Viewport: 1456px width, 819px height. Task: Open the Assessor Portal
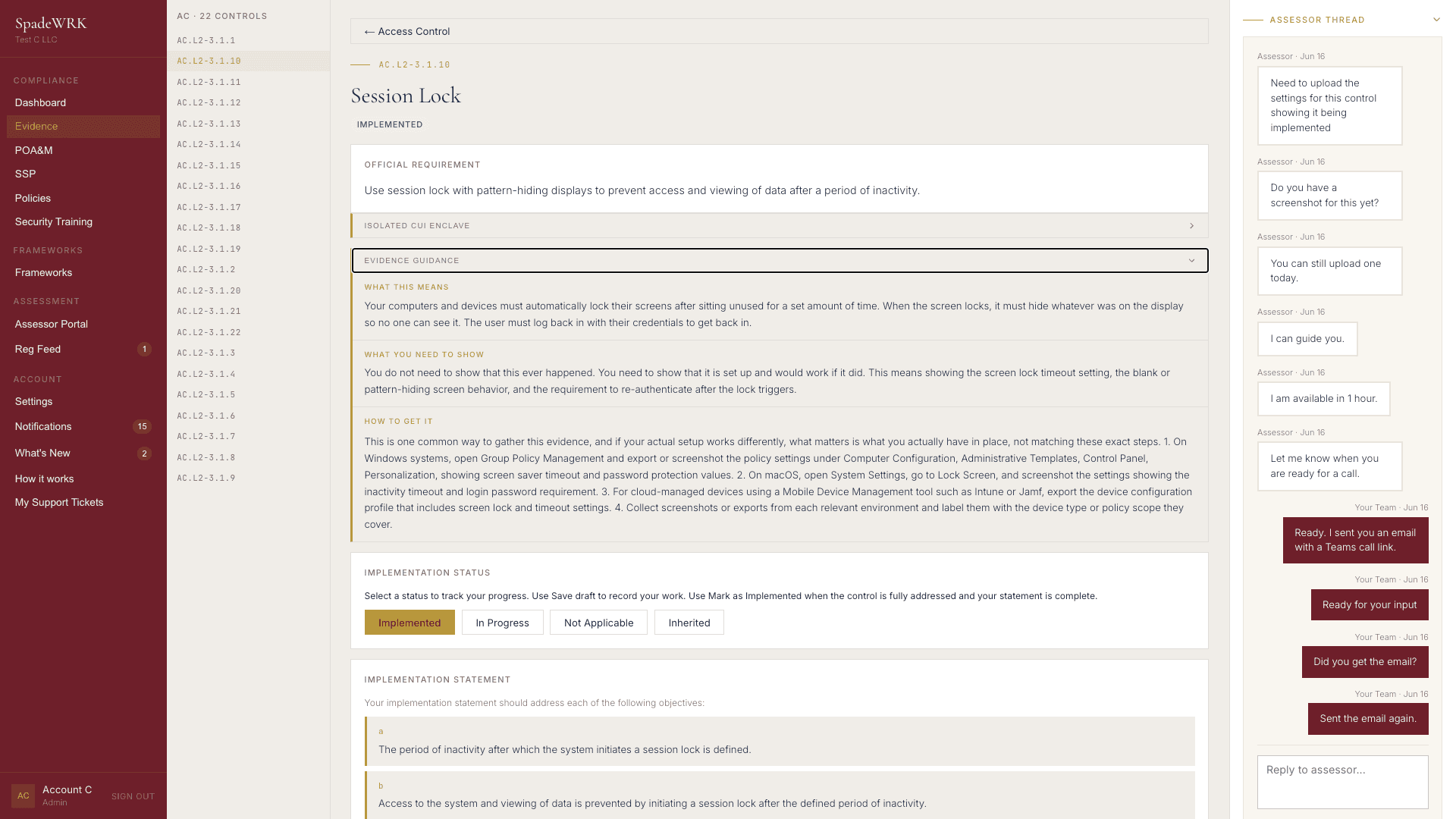point(83,324)
